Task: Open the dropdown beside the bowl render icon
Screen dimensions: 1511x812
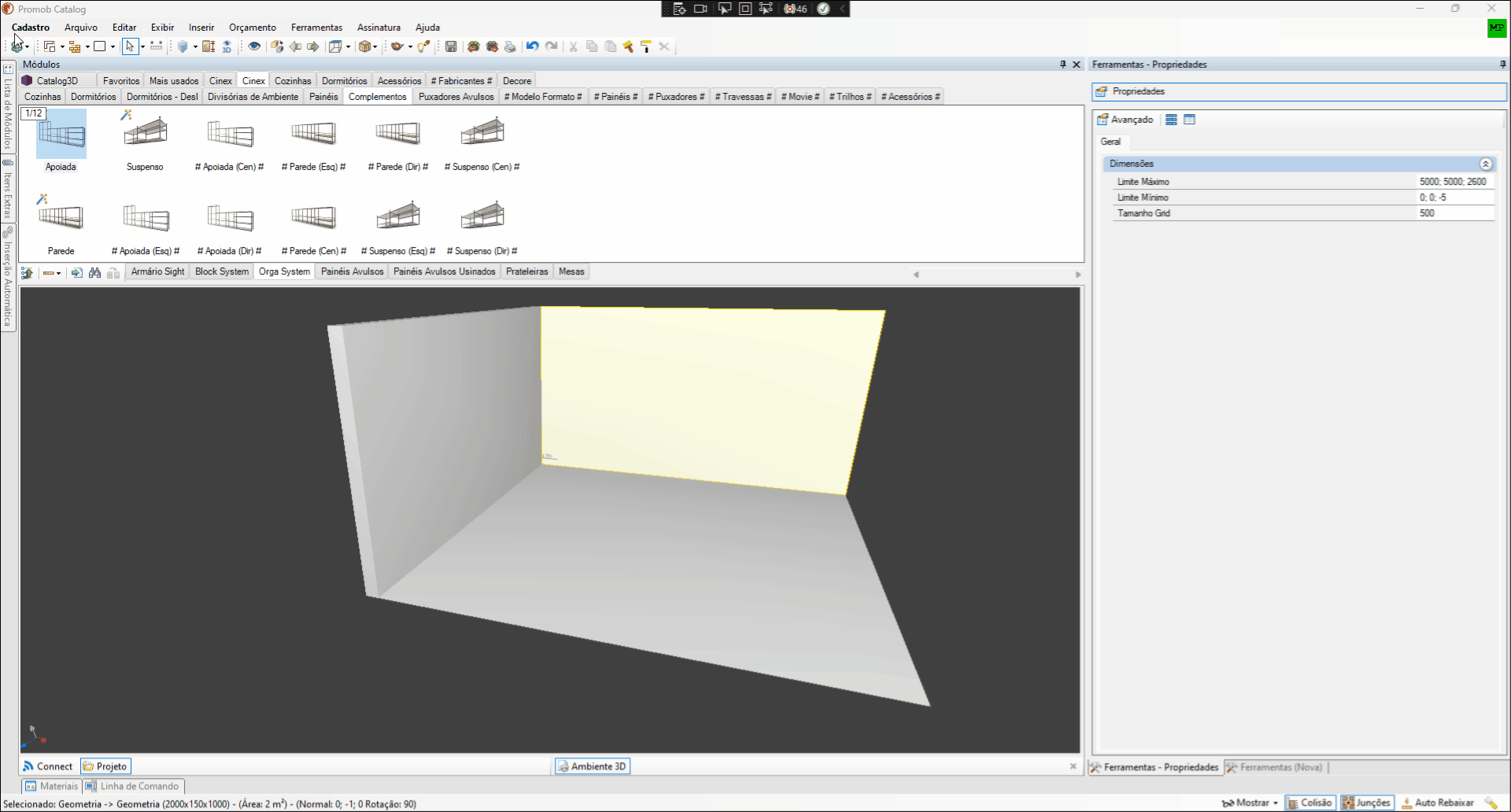Action: (x=410, y=46)
